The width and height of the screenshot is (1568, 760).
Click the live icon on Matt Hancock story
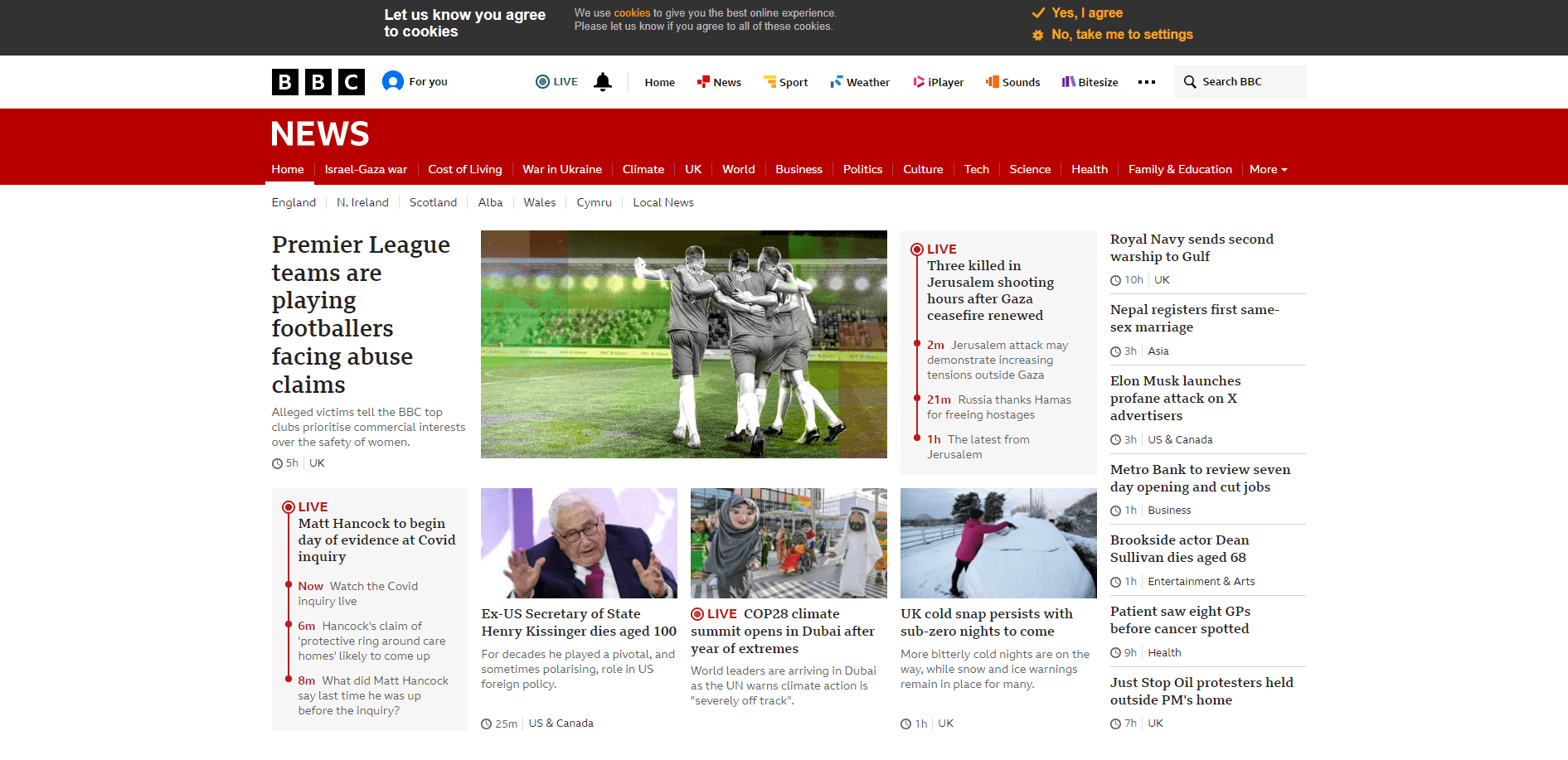click(x=288, y=507)
